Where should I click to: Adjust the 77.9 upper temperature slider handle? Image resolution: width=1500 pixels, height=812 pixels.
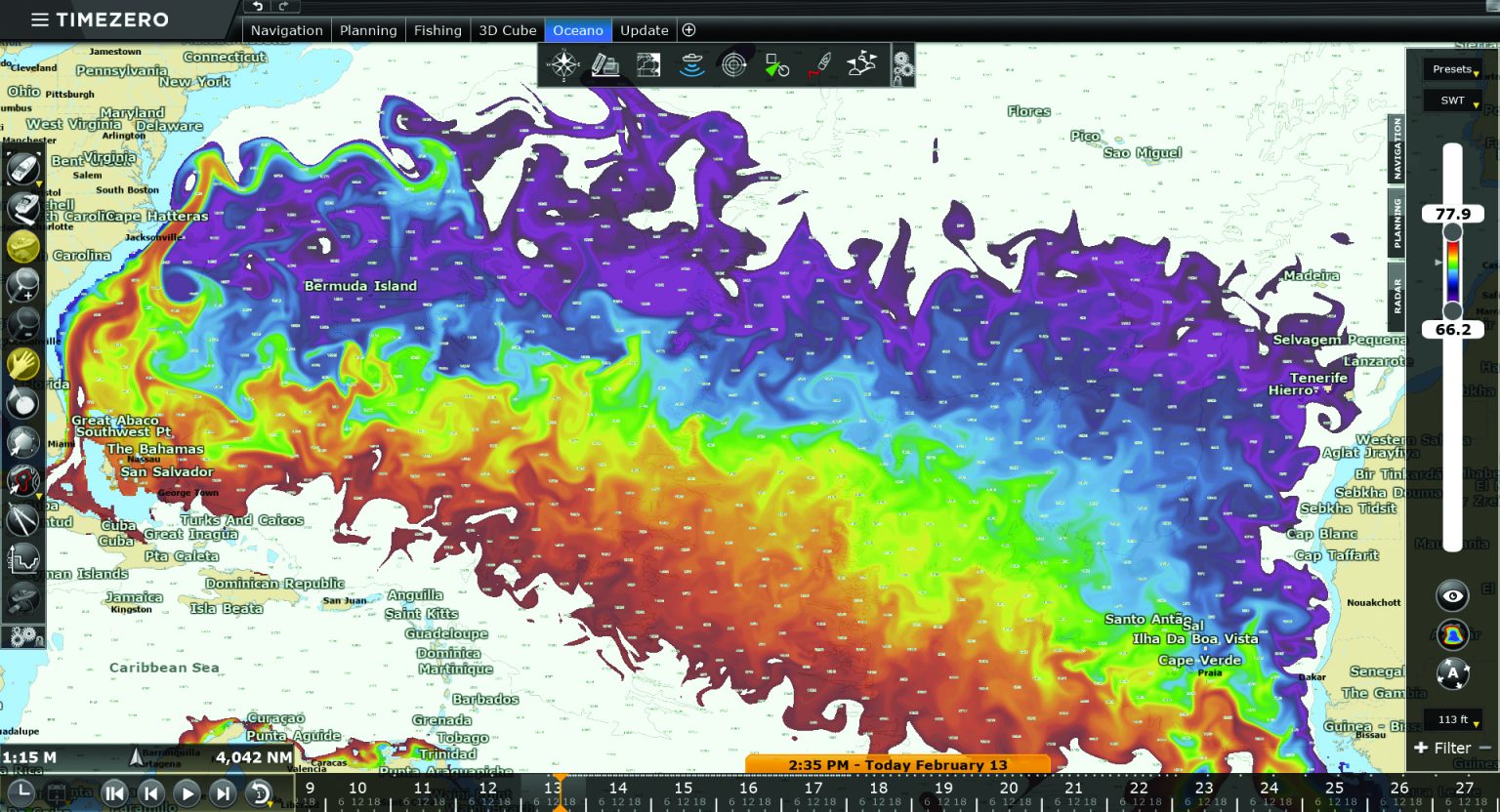click(x=1452, y=231)
